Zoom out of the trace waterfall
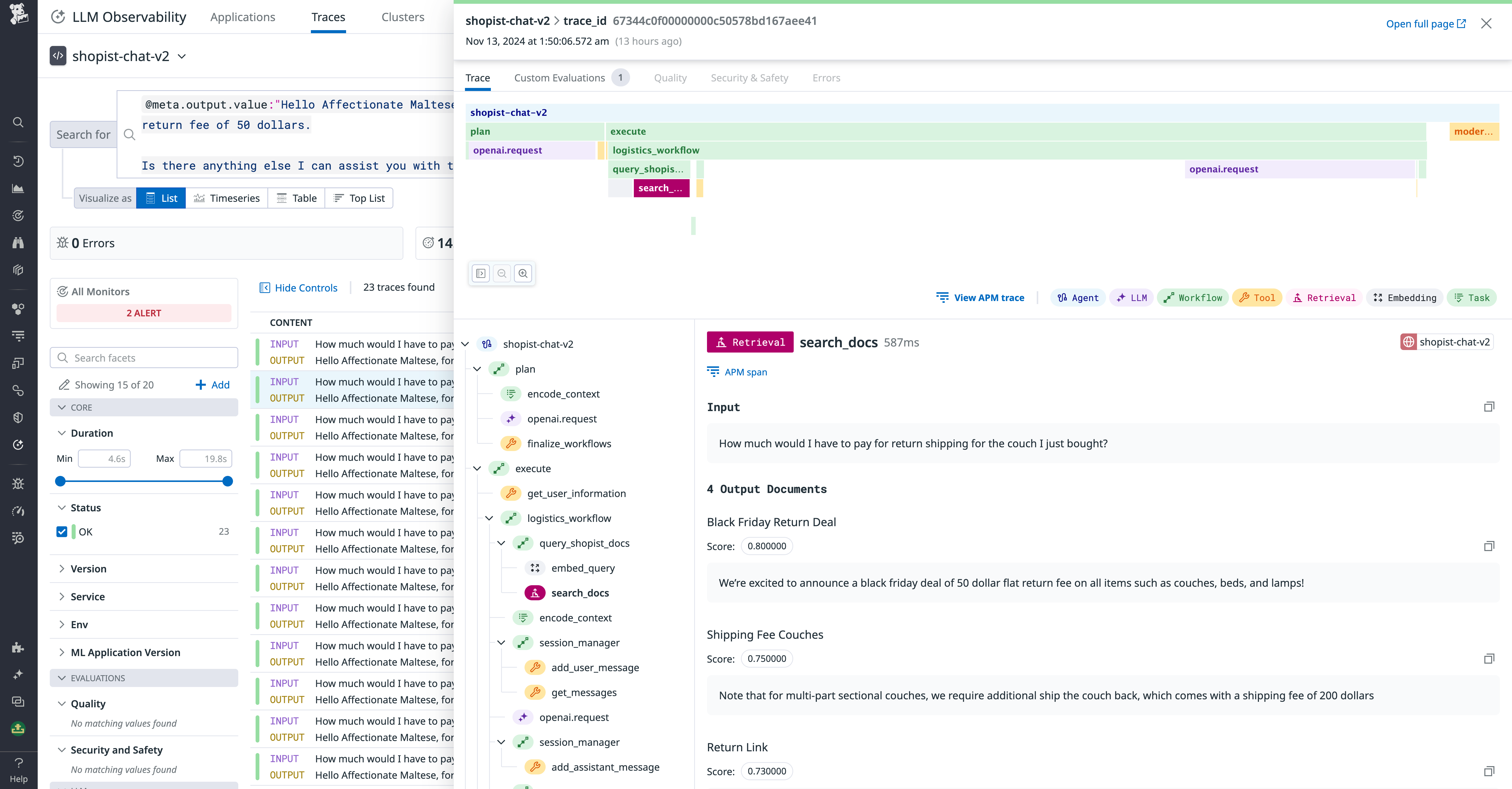This screenshot has height=789, width=1512. (502, 273)
